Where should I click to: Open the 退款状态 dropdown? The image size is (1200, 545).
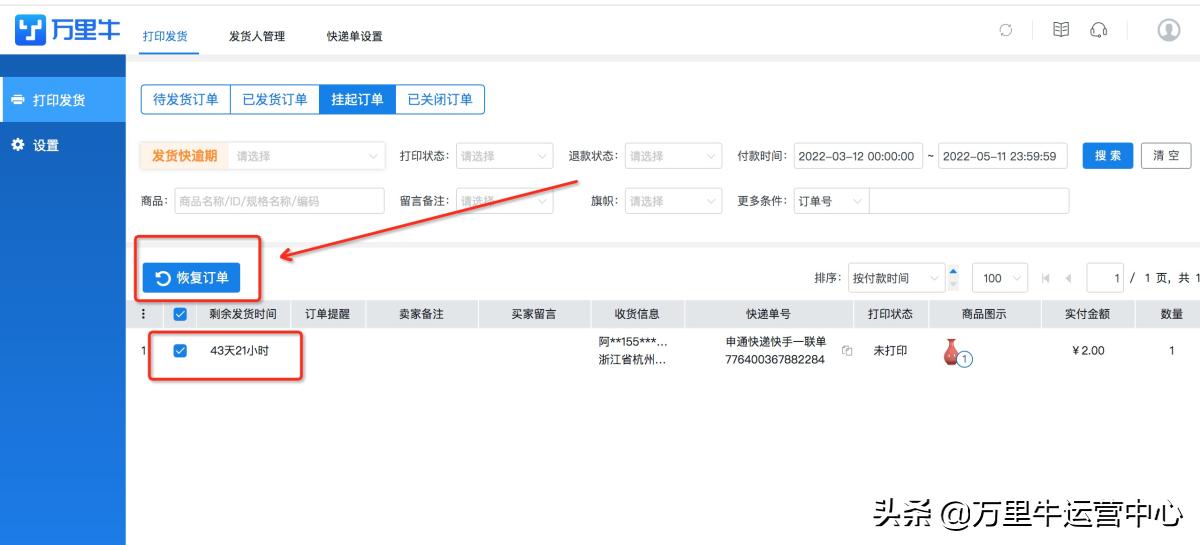pos(673,156)
